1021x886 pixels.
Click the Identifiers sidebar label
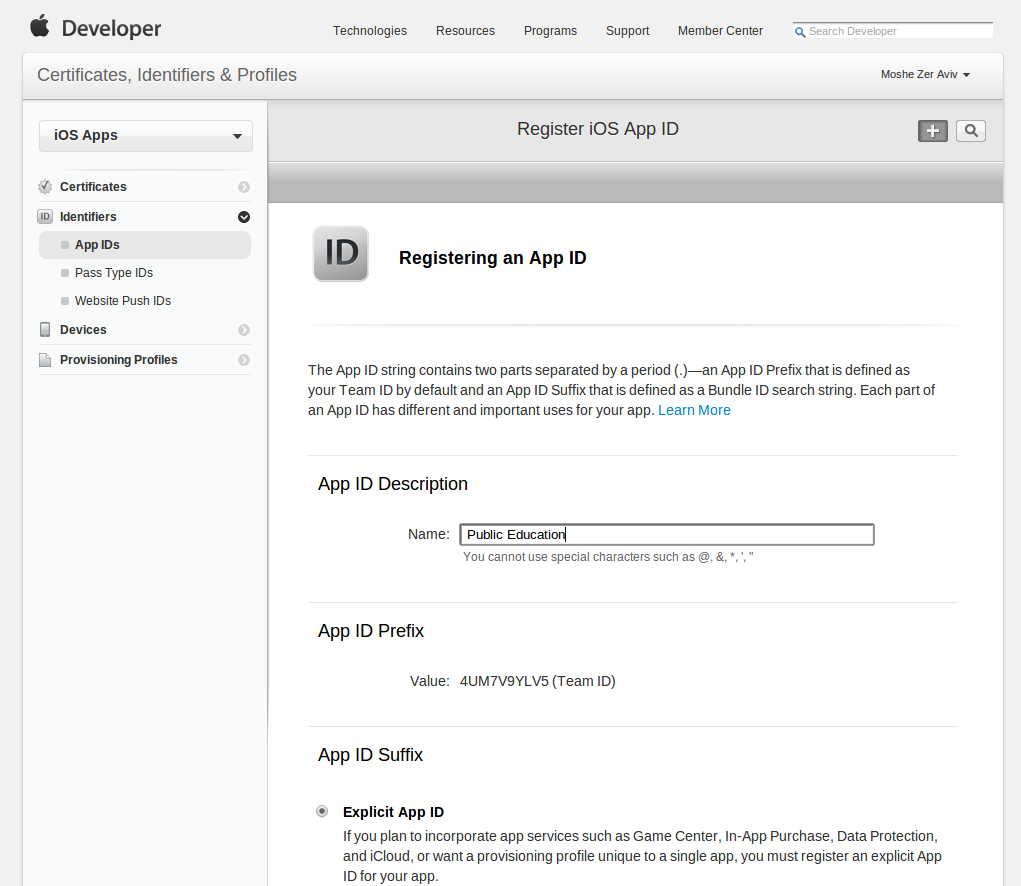point(88,217)
